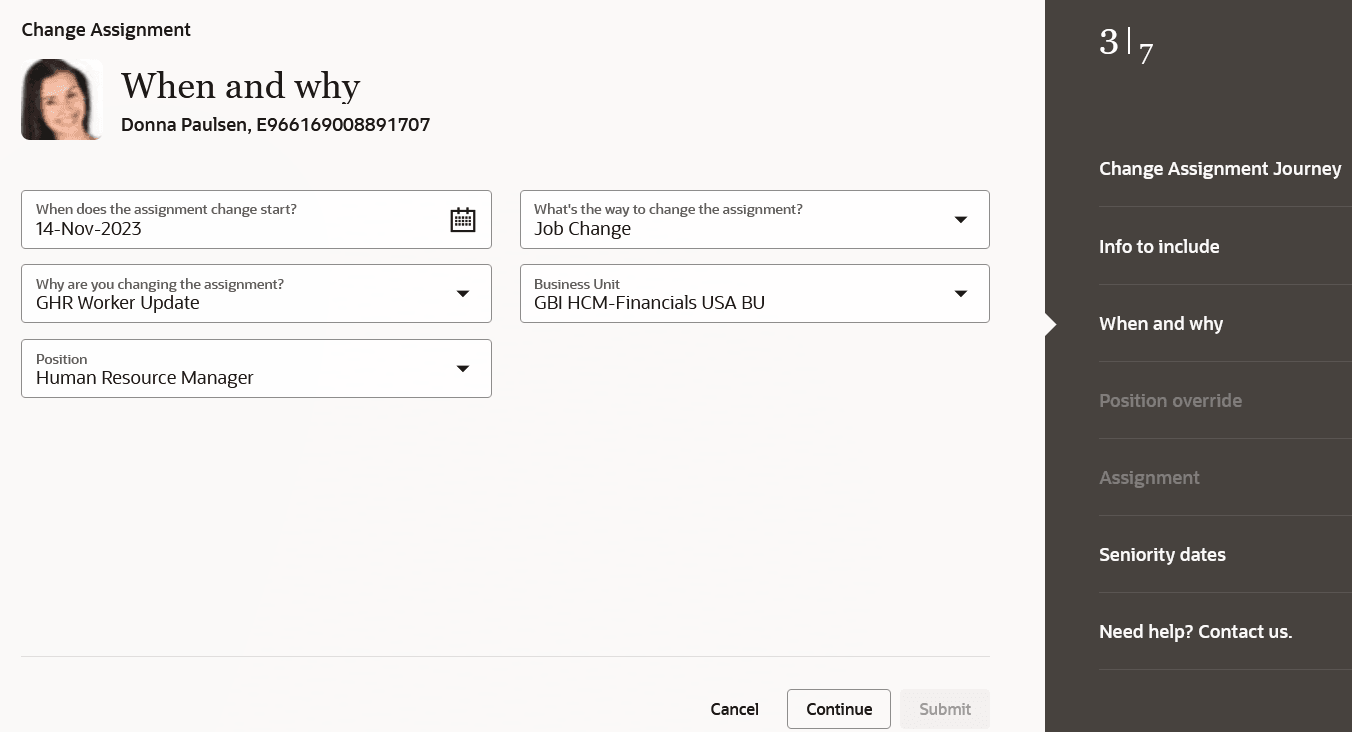This screenshot has height=732, width=1352.
Task: Select the 'Change Assignment Journey' step
Action: 1220,168
